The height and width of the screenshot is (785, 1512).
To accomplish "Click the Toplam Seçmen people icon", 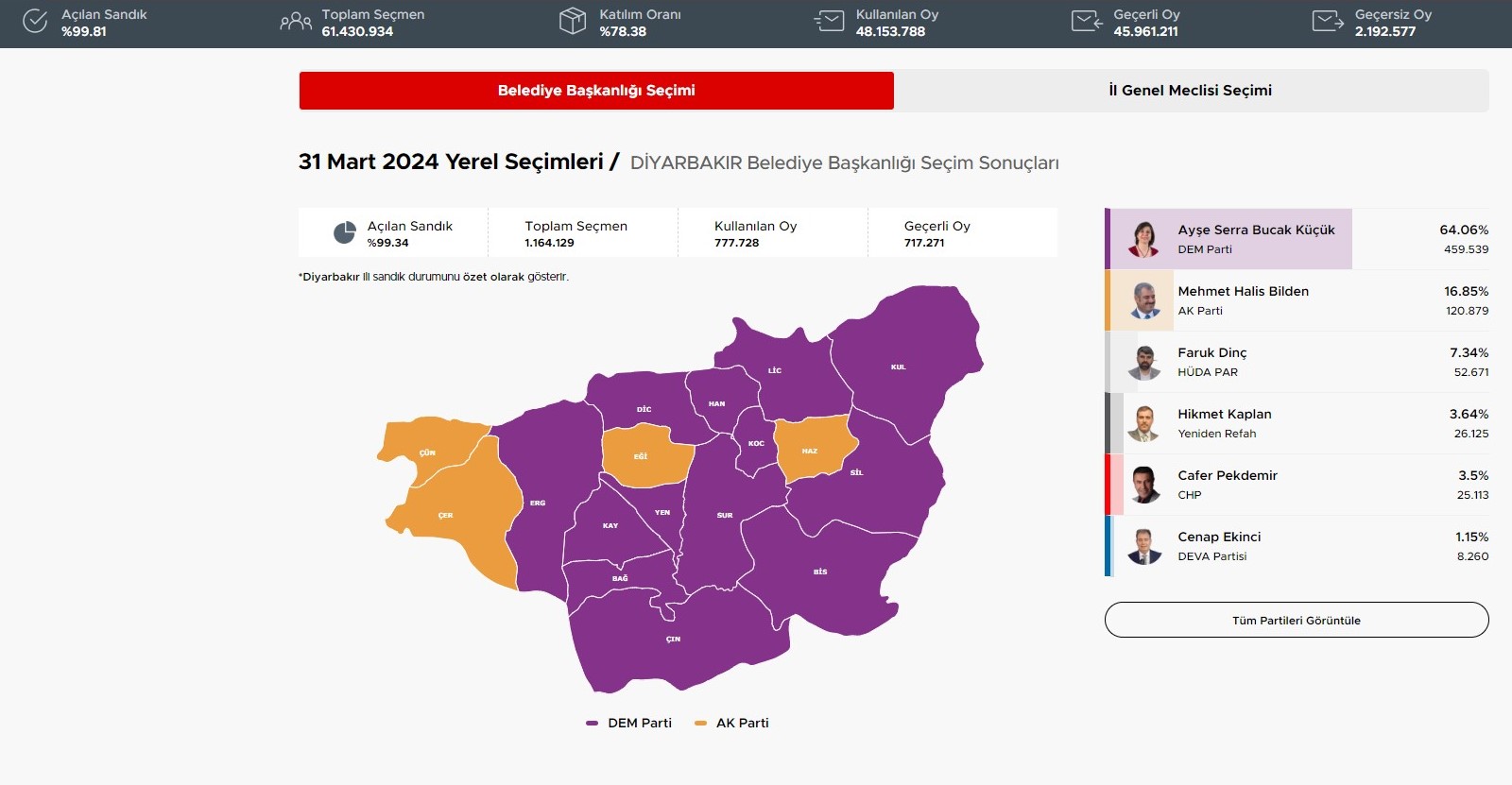I will (295, 22).
